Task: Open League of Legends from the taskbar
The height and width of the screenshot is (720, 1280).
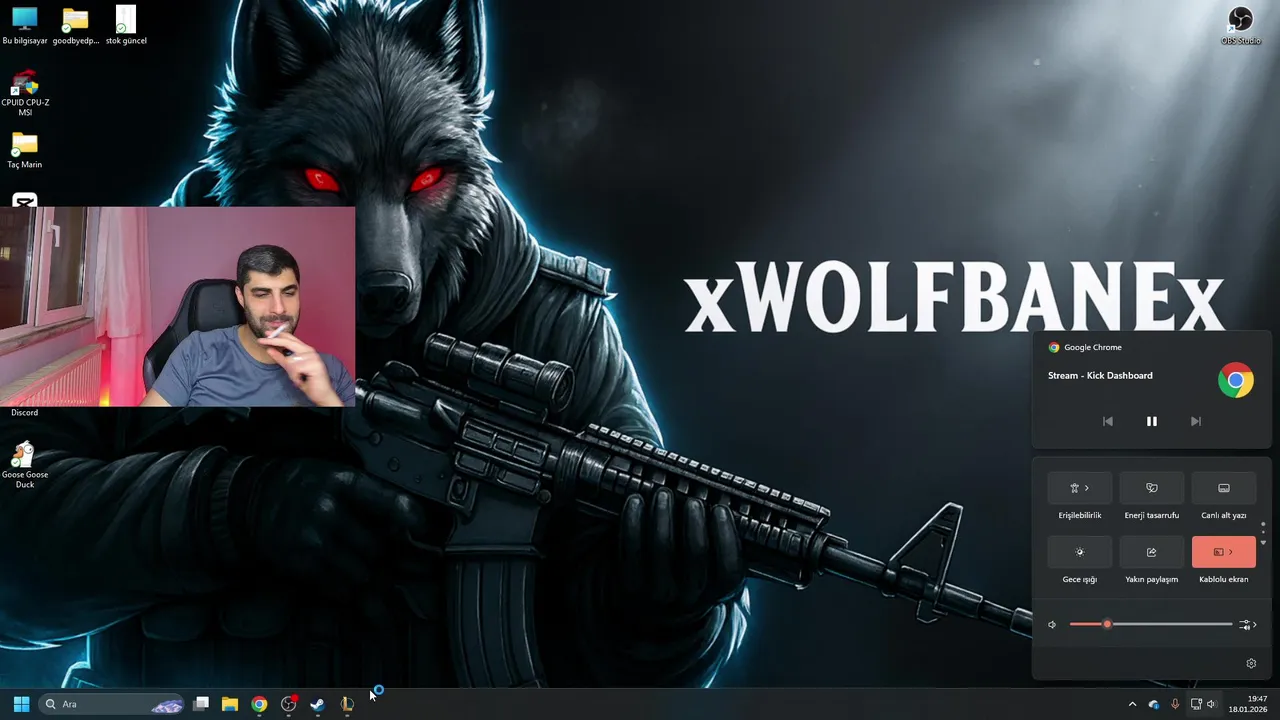Action: point(347,704)
